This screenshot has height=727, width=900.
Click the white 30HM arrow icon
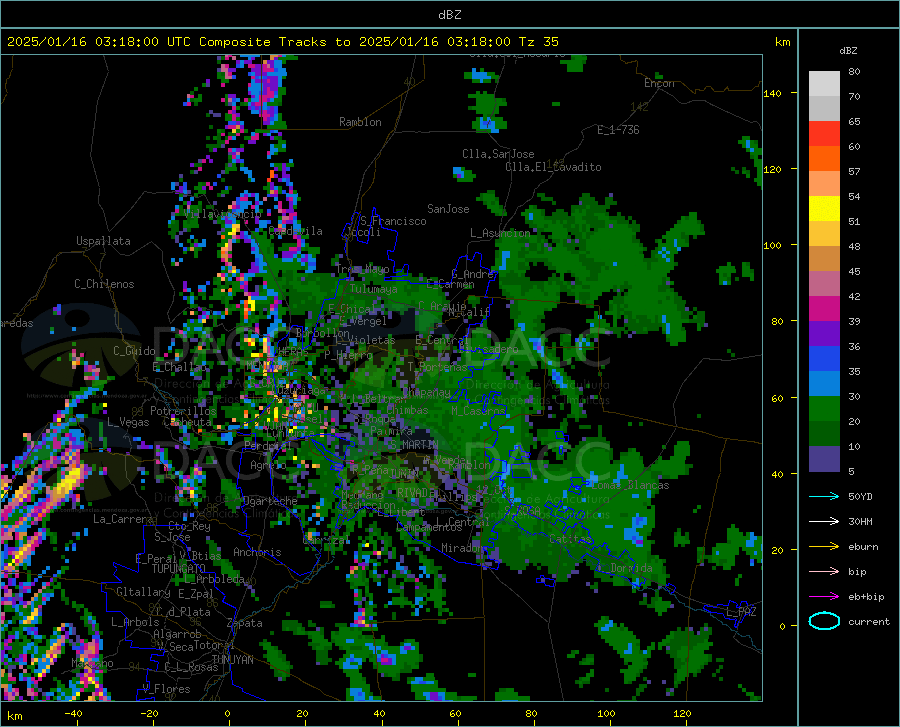pyautogui.click(x=824, y=522)
